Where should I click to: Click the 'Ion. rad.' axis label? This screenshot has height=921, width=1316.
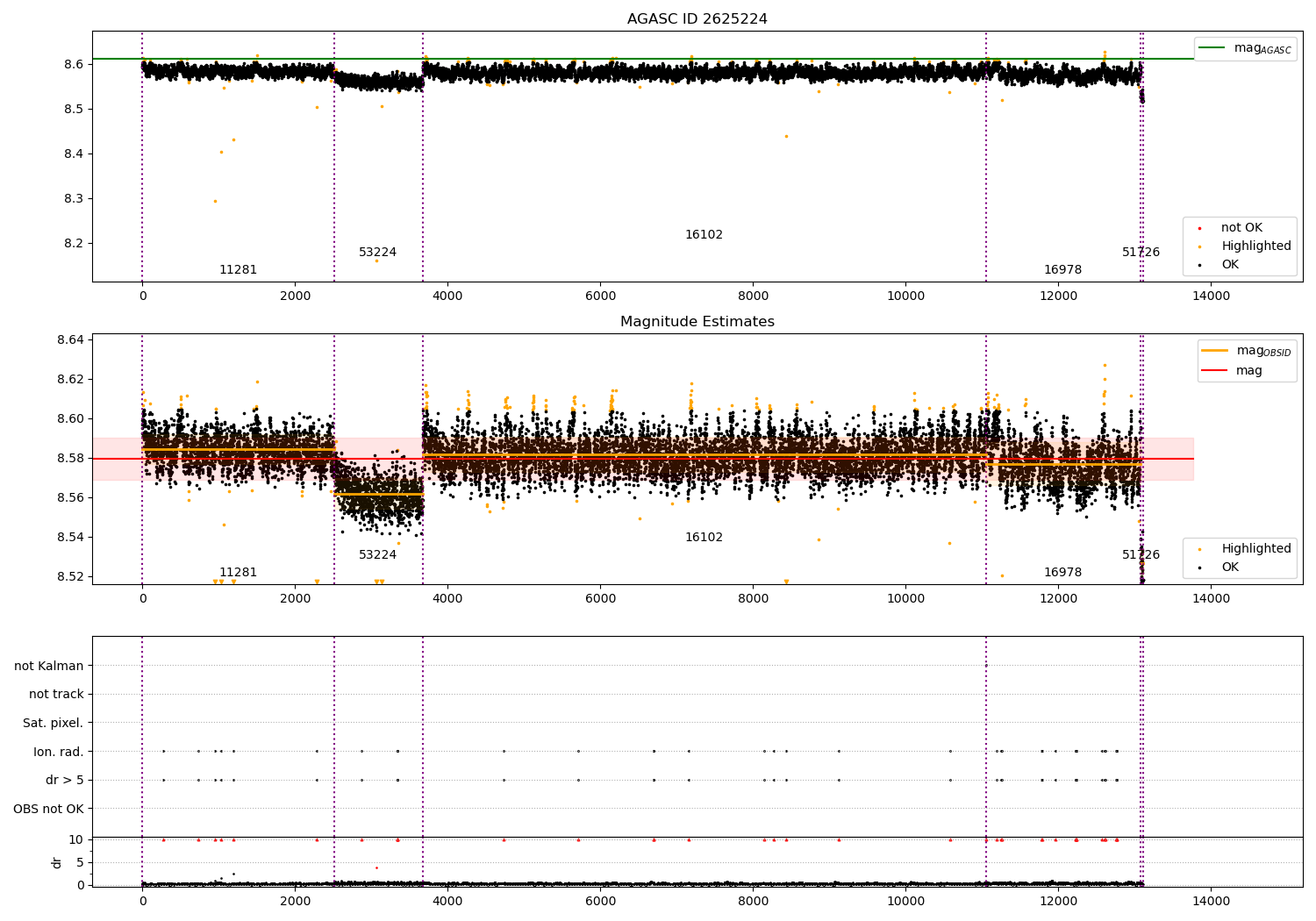click(59, 752)
